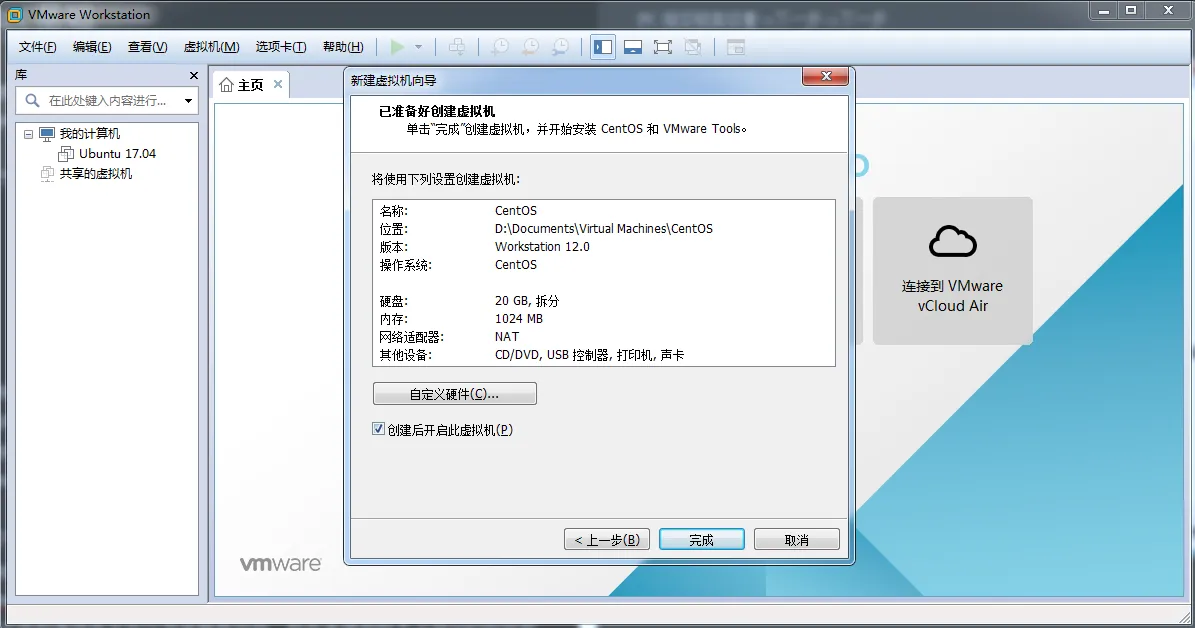1195x628 pixels.
Task: Open the 查看(V) menu
Action: coord(148,47)
